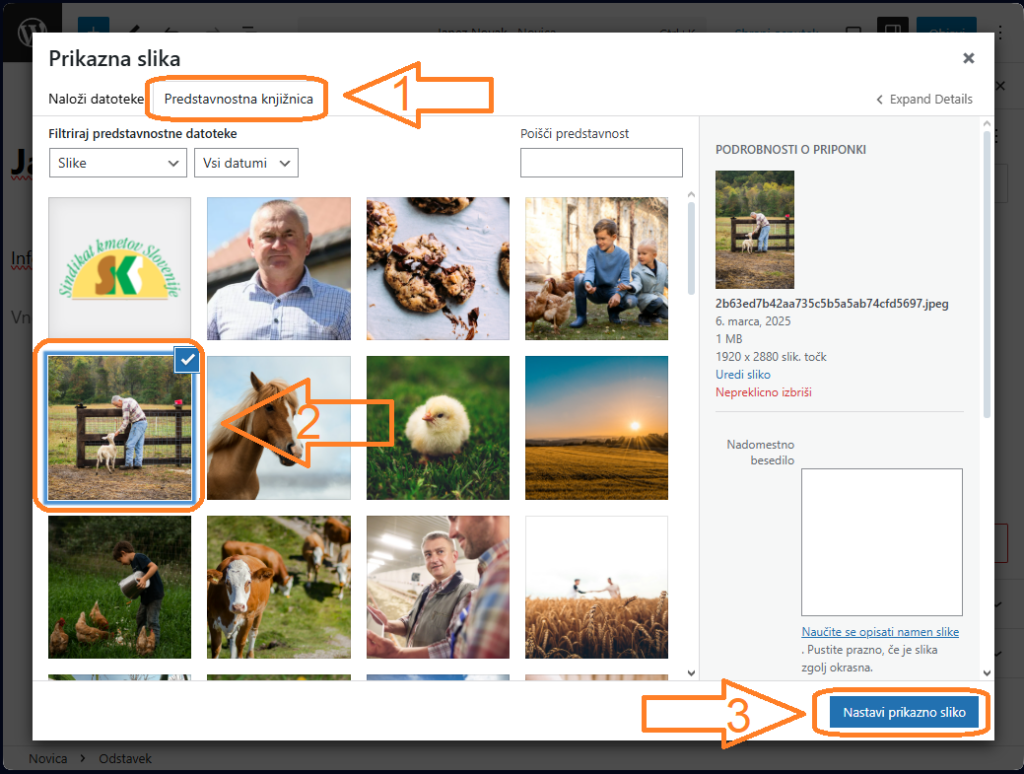Select the chocolate cookies thumbnail
The height and width of the screenshot is (774, 1024).
tap(437, 268)
